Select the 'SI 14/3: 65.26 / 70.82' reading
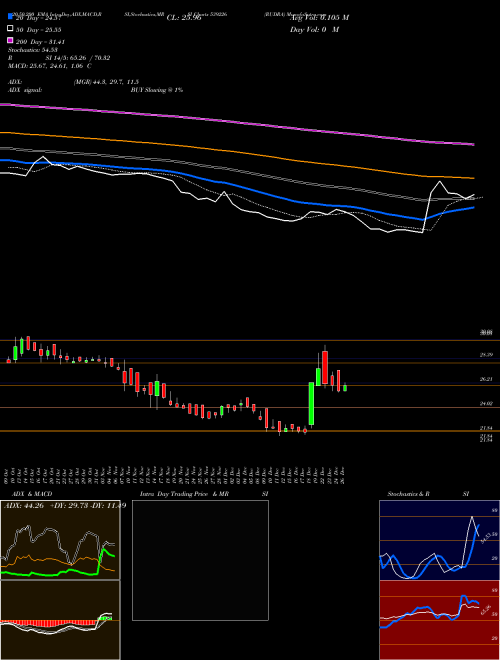 coord(78,58)
